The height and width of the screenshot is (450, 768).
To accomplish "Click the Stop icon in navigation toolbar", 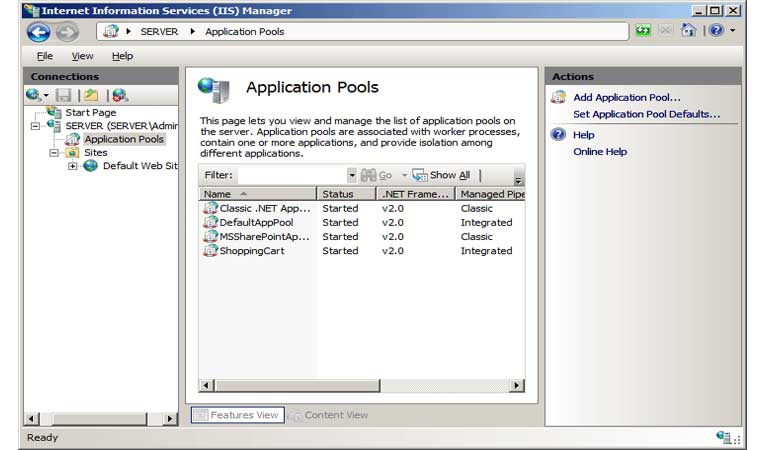I will pyautogui.click(x=665, y=31).
